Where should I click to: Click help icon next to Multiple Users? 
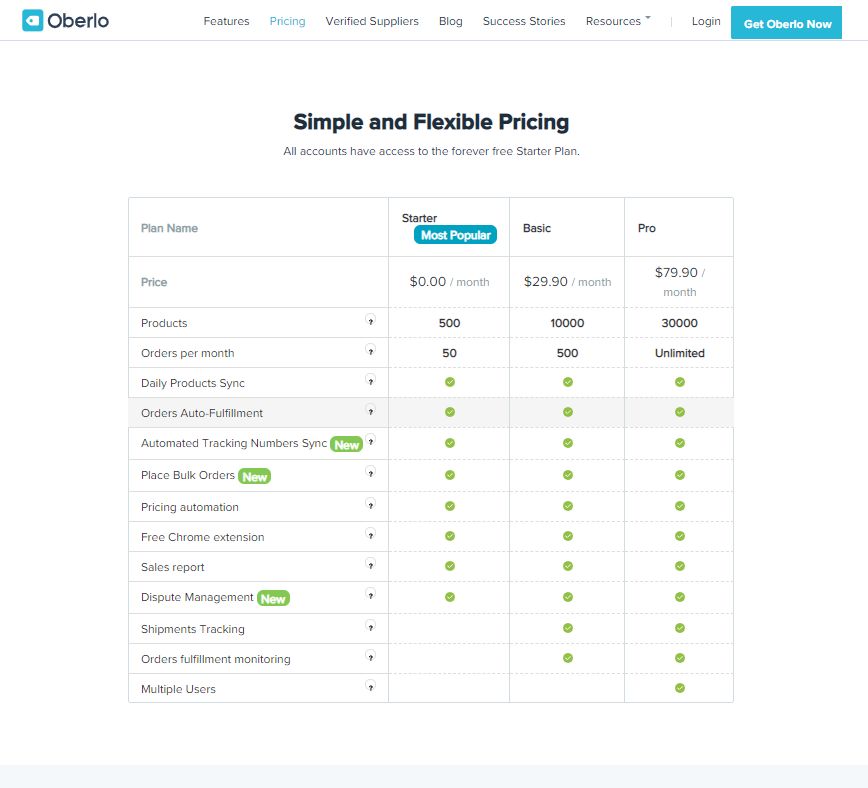371,688
